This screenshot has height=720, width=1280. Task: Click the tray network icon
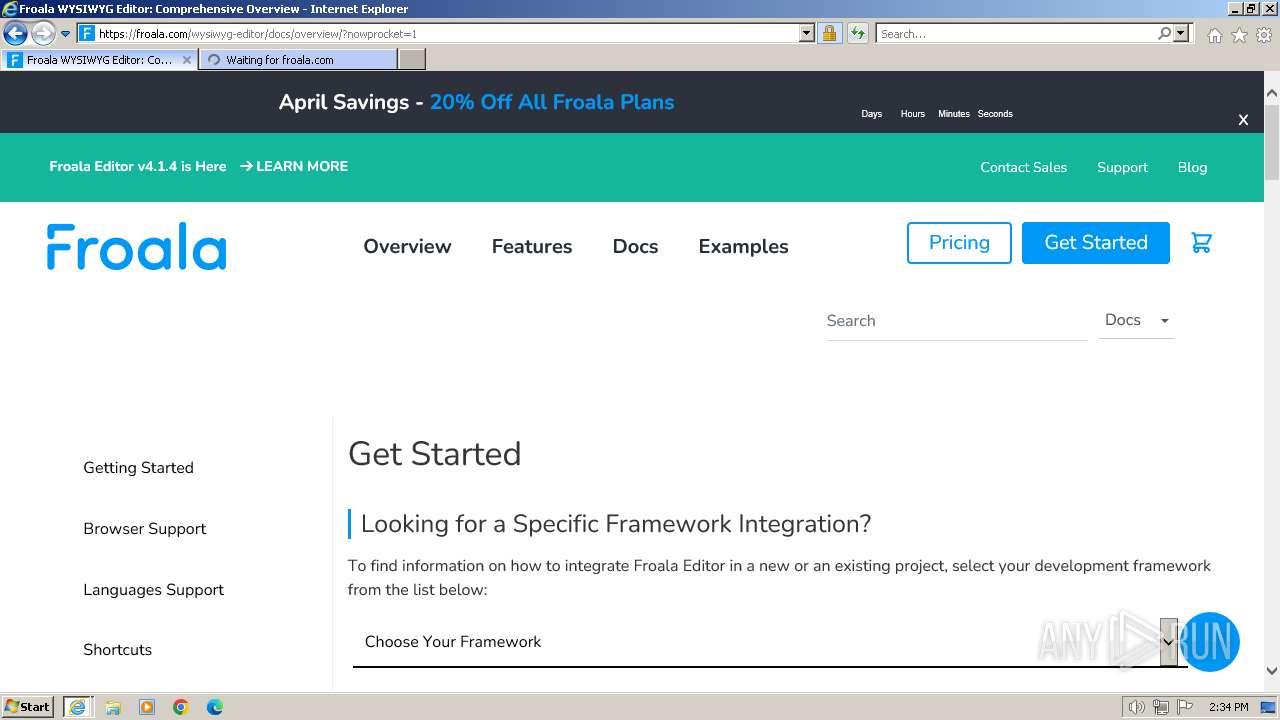[x=1160, y=707]
